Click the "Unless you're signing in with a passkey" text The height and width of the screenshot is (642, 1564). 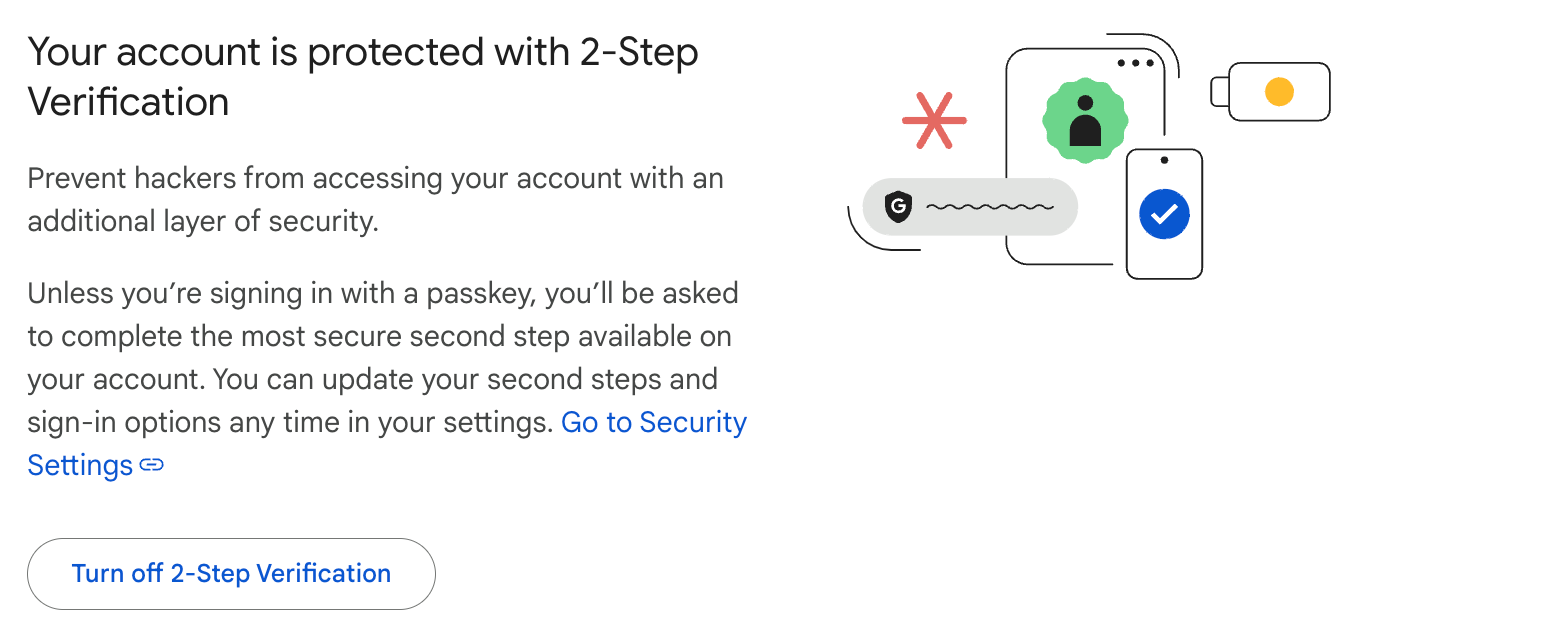tap(383, 294)
